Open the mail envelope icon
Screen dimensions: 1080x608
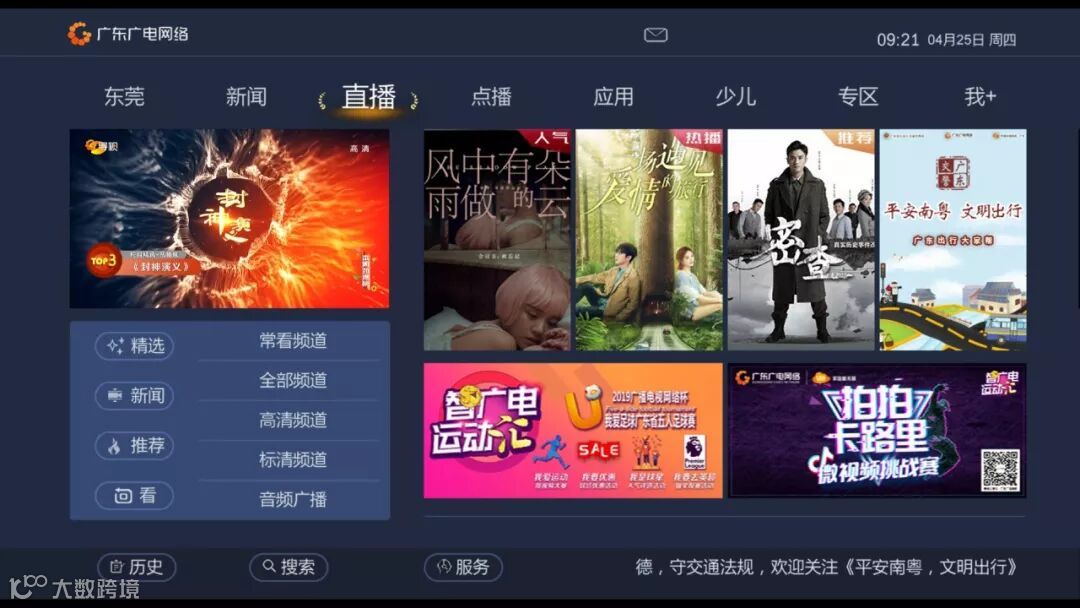tap(655, 34)
